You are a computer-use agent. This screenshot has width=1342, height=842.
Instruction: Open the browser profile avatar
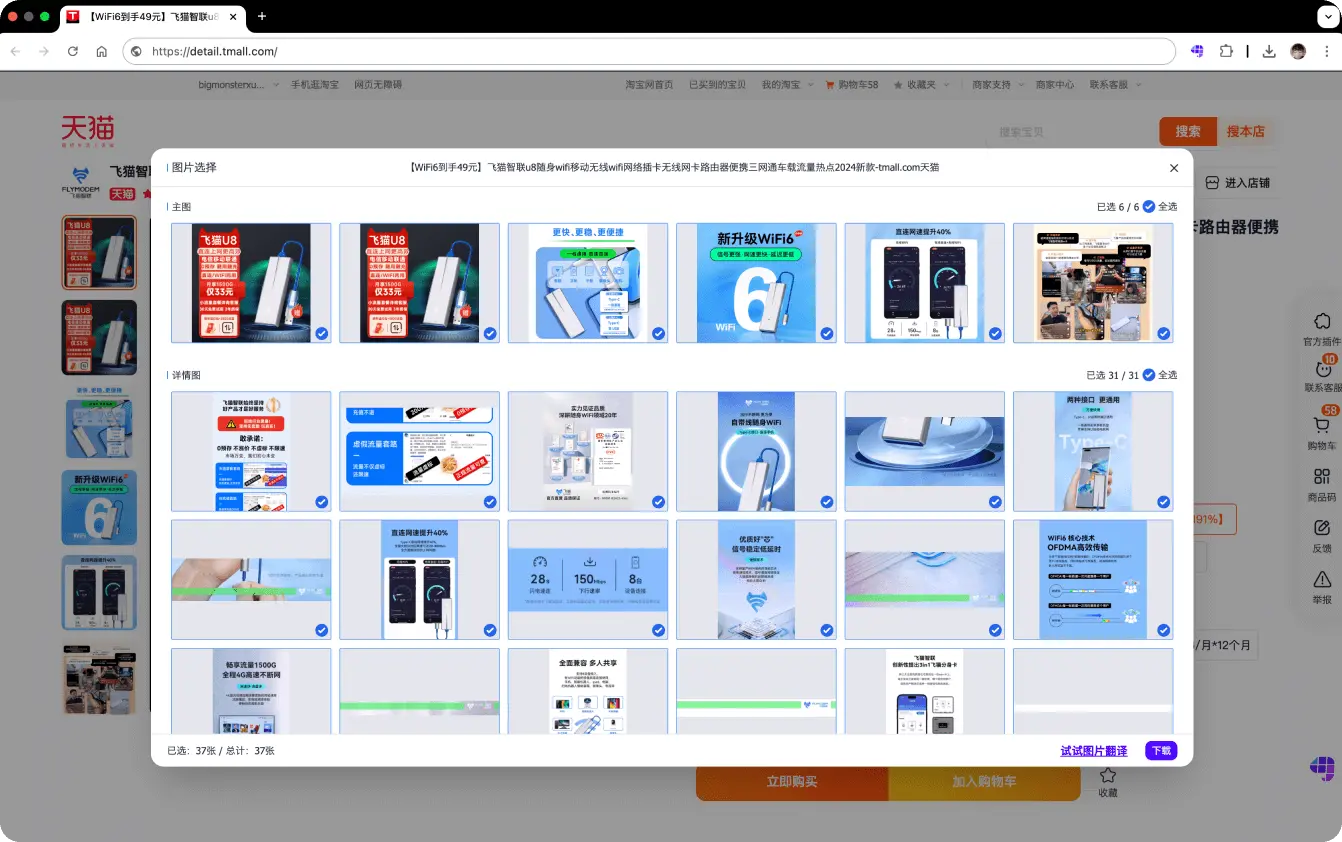[1298, 51]
